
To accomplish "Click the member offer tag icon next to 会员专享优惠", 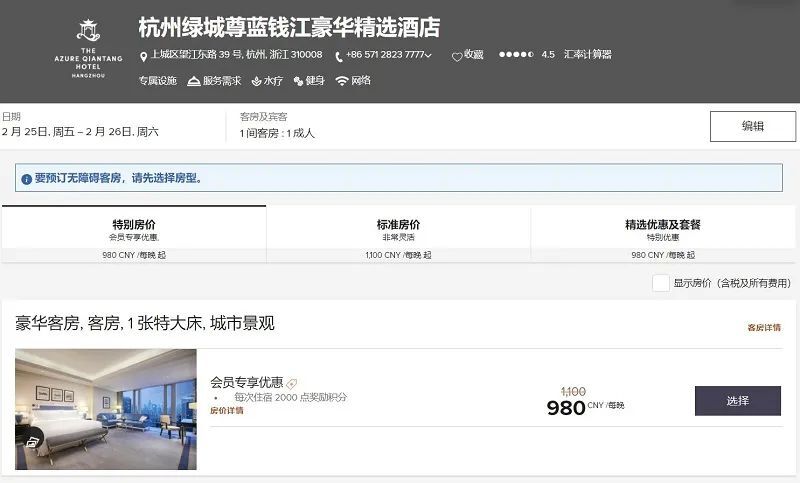I will pos(292,384).
